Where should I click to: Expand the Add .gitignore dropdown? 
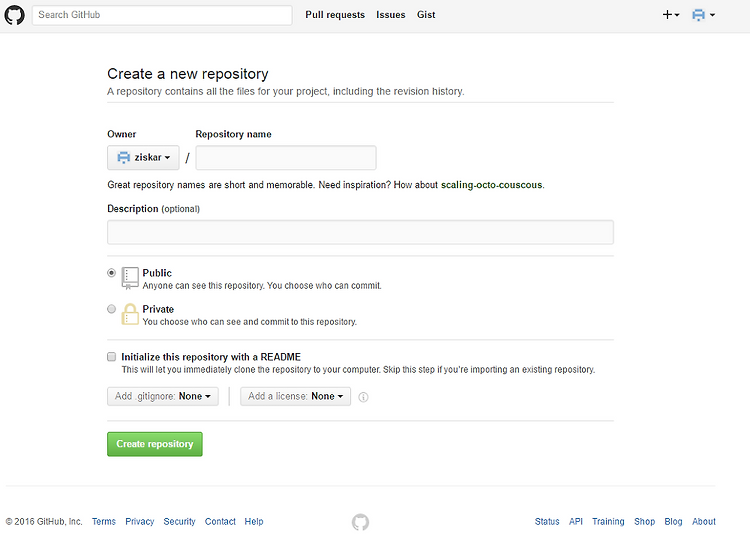coord(163,396)
